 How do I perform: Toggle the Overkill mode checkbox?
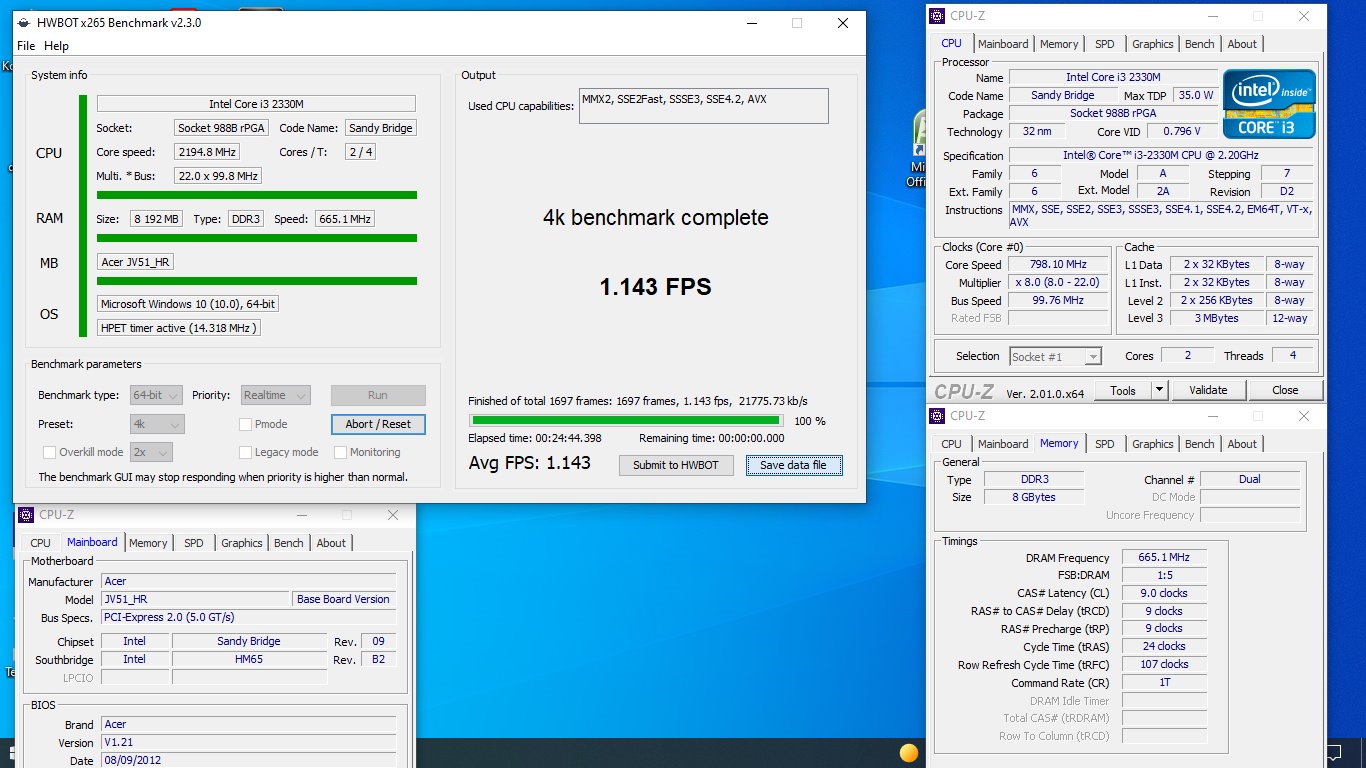49,452
